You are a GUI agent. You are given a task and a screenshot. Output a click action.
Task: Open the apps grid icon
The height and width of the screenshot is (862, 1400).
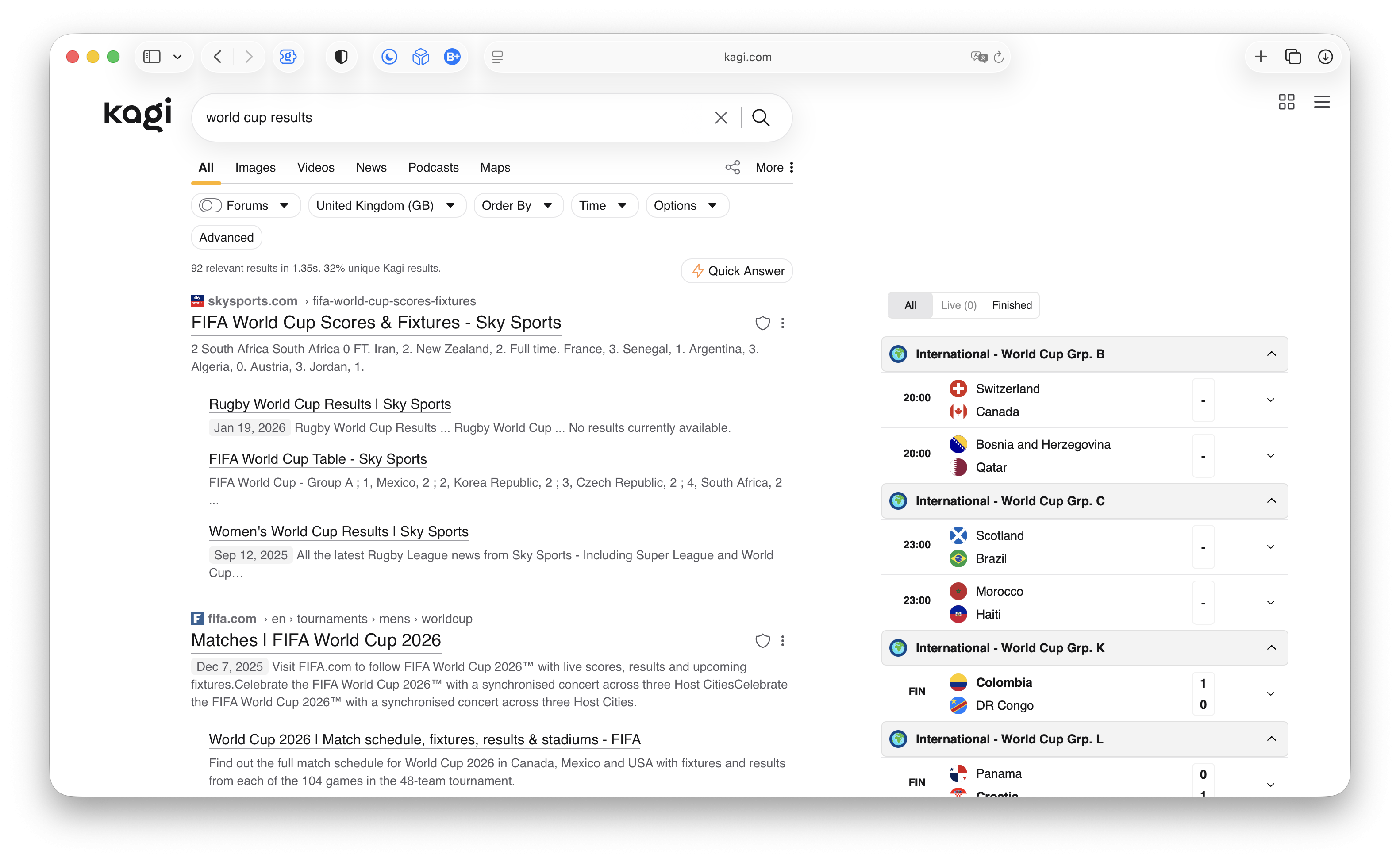tap(1286, 102)
